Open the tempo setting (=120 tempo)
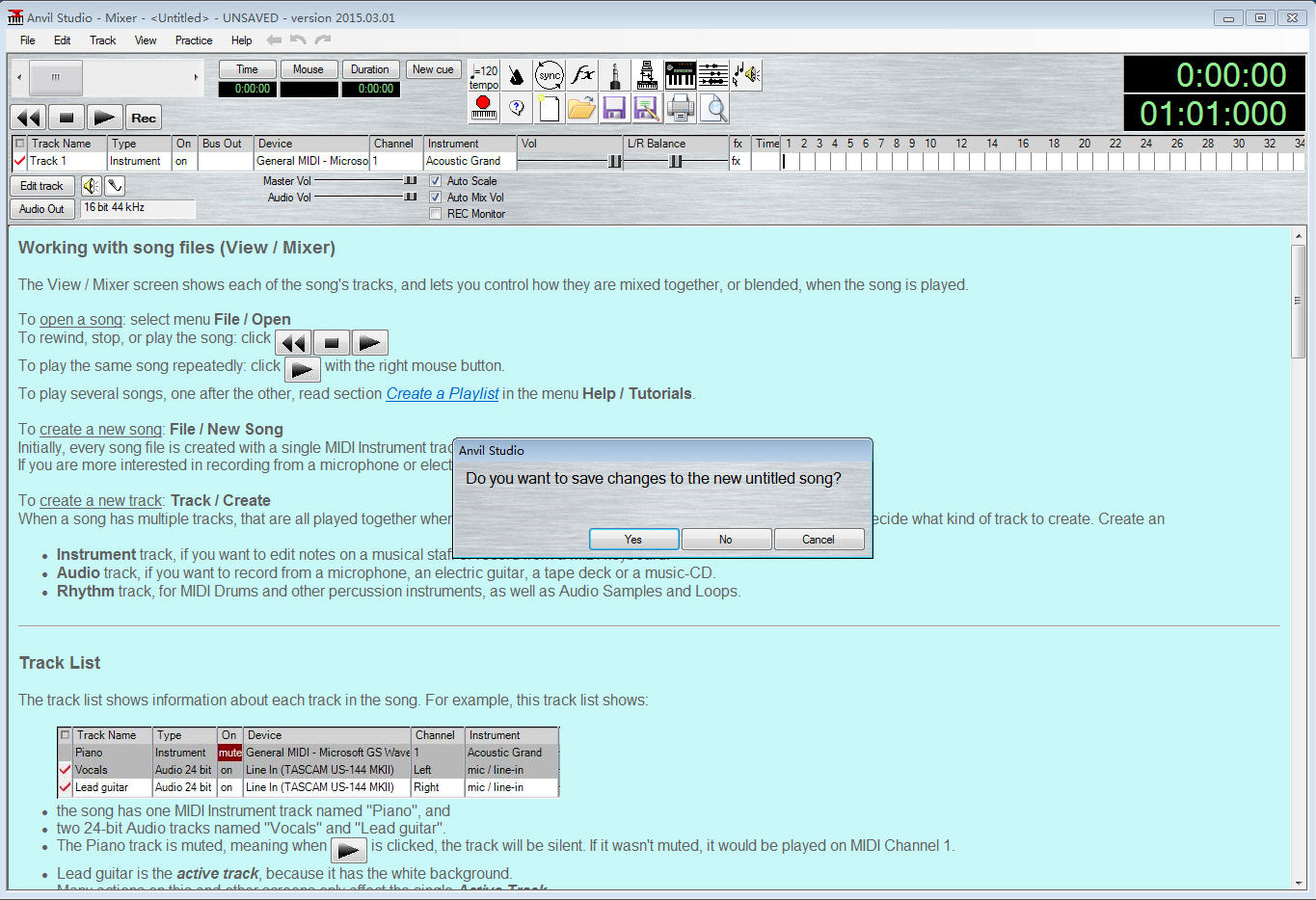Image resolution: width=1316 pixels, height=900 pixels. click(484, 76)
